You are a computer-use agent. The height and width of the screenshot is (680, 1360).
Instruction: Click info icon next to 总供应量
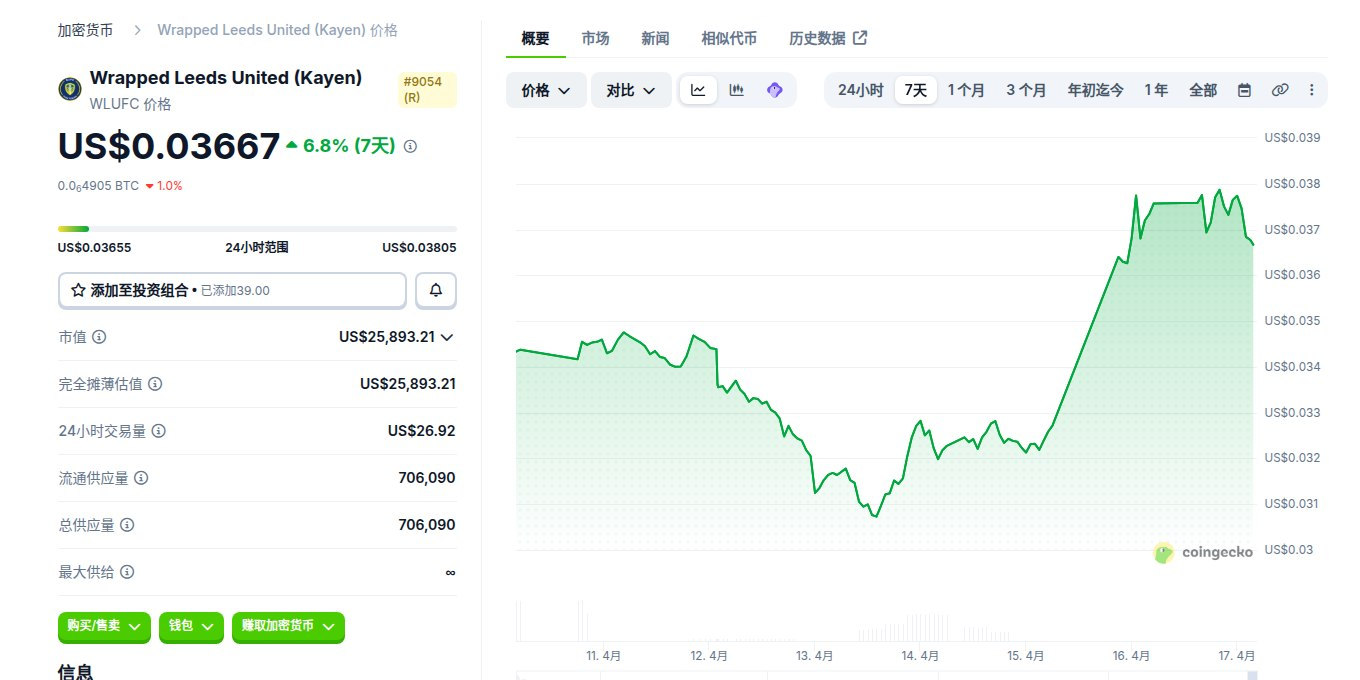tap(127, 525)
